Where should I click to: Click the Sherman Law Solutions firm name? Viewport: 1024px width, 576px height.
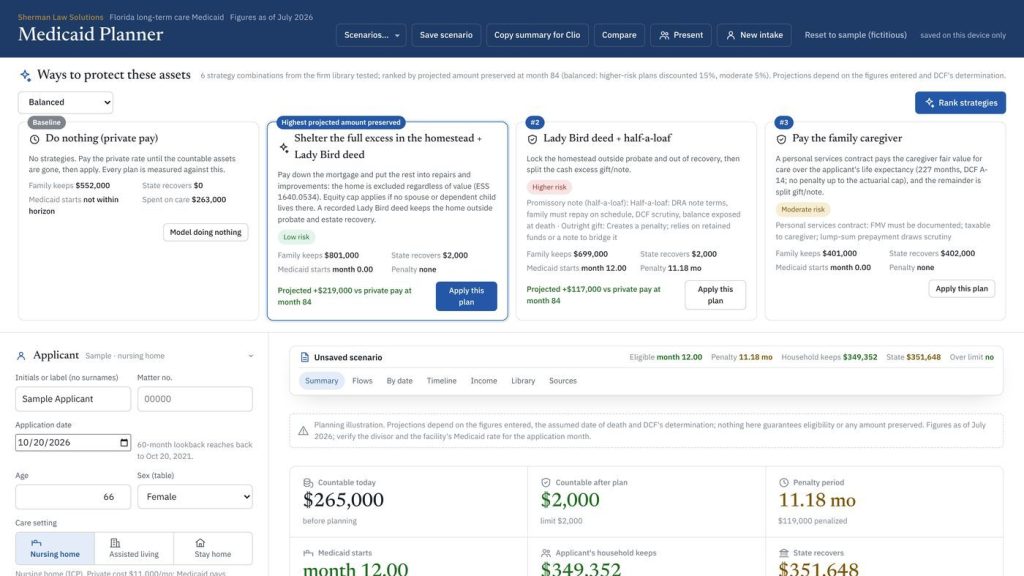tap(61, 17)
